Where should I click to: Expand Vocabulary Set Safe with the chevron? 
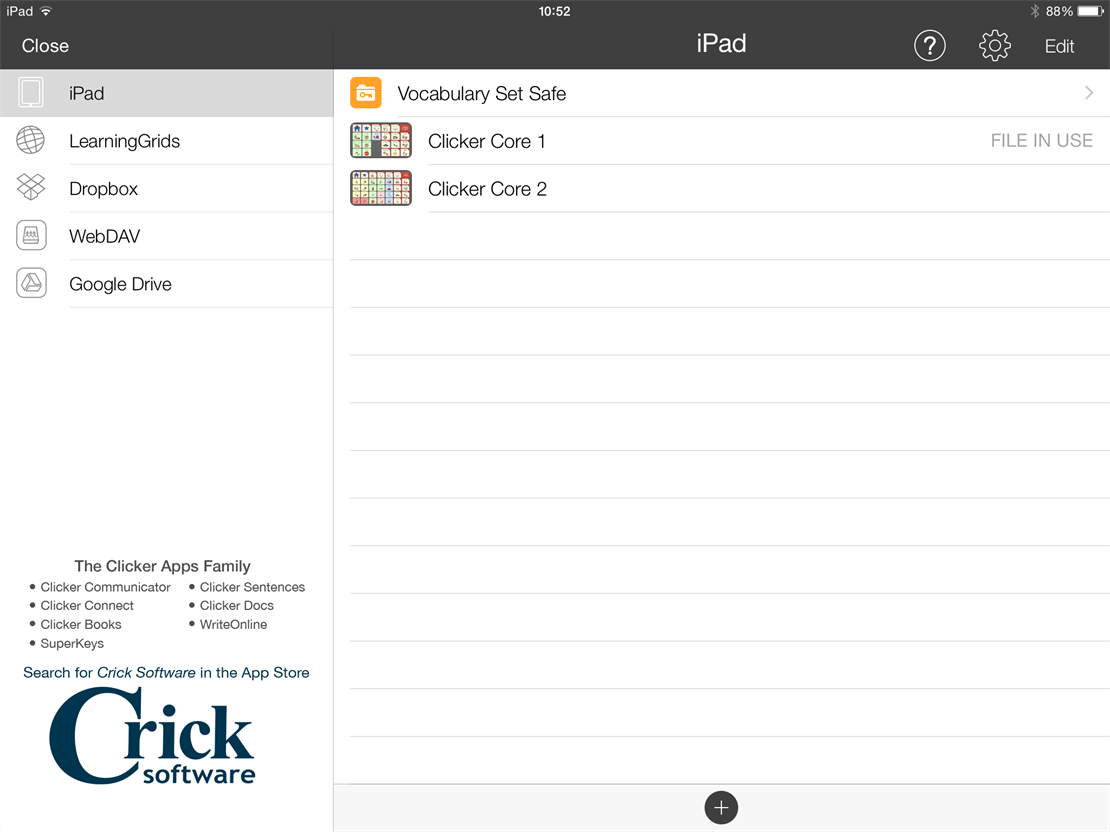point(1089,93)
